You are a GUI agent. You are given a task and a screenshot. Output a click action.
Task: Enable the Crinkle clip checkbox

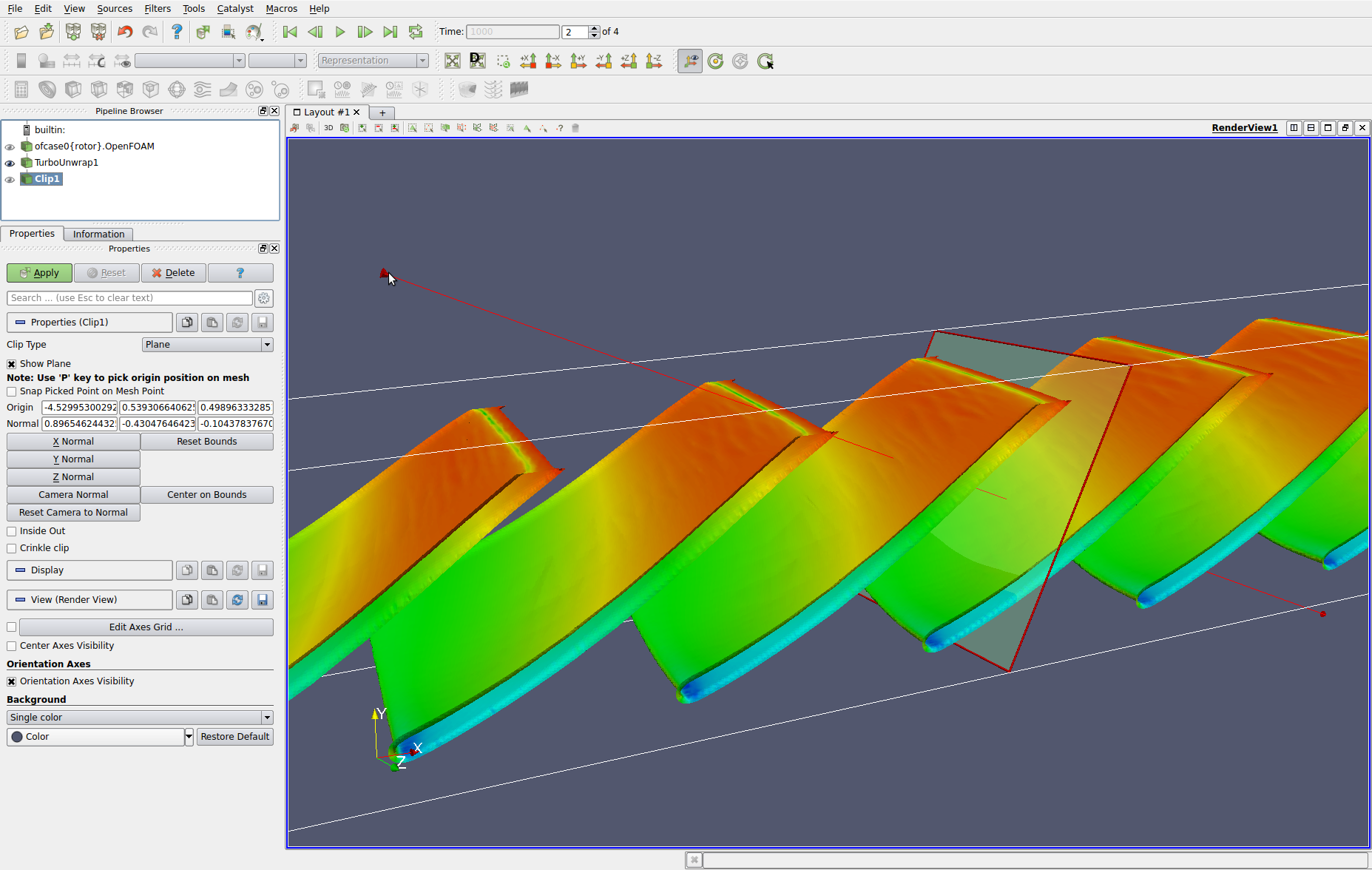pos(12,548)
